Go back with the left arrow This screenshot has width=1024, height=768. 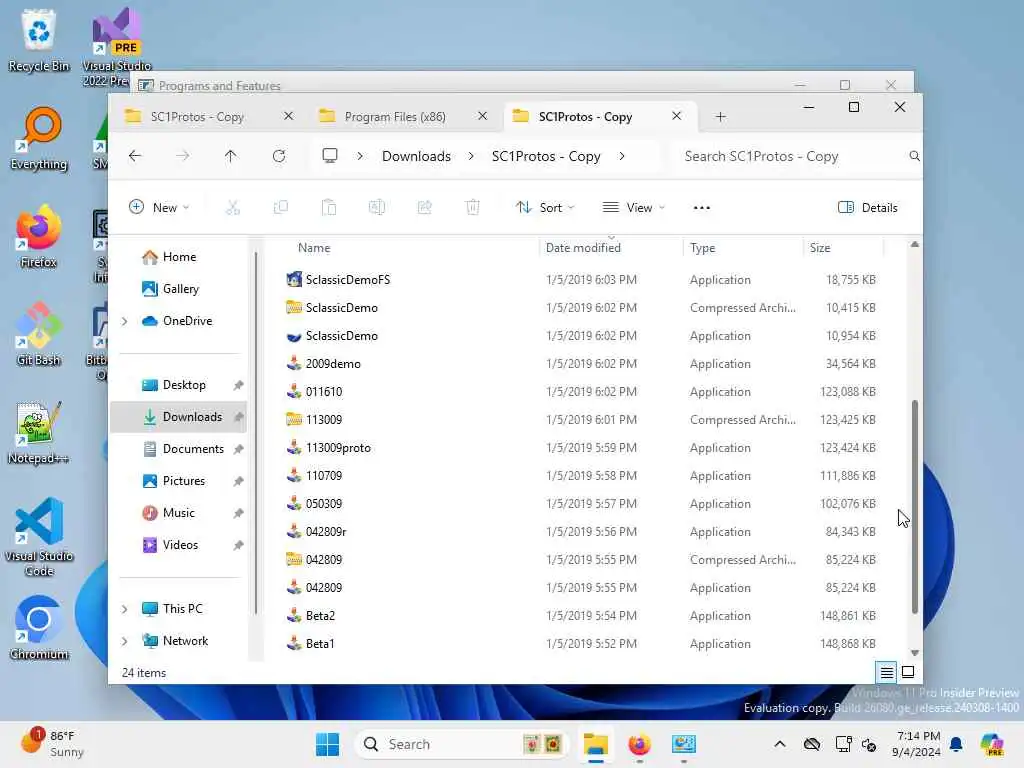pos(135,156)
